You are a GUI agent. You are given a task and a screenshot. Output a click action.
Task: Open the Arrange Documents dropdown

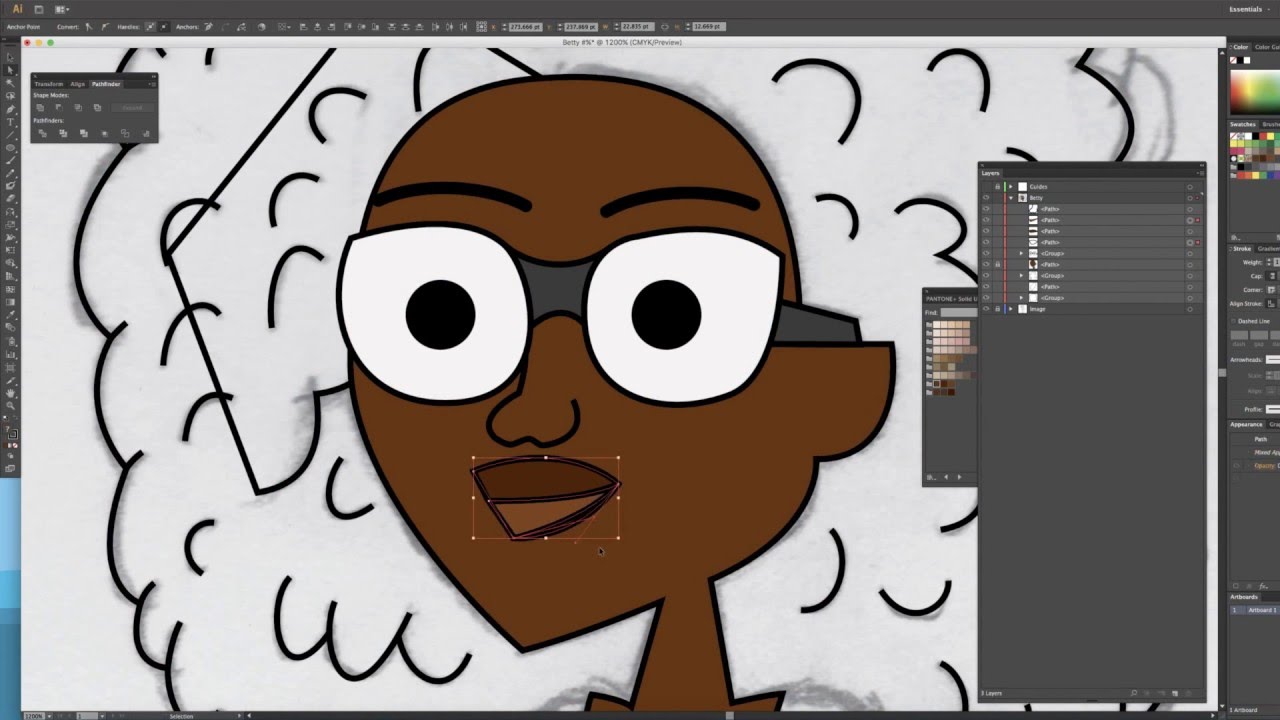click(x=63, y=9)
